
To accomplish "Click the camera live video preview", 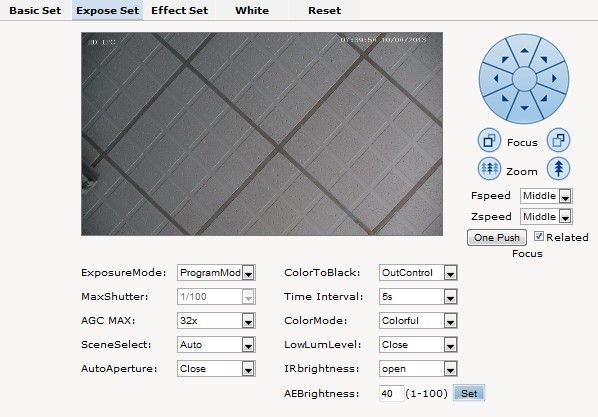I will coord(262,134).
